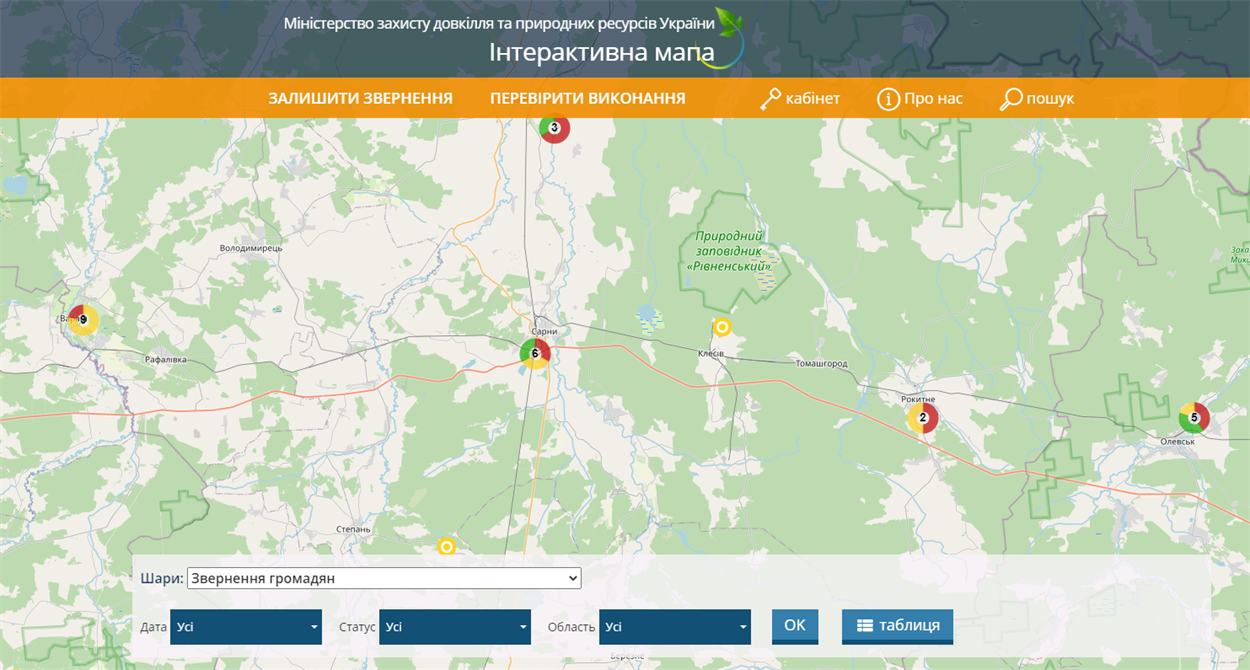Open the Дата filter dropdown
This screenshot has height=670, width=1250.
tap(246, 627)
